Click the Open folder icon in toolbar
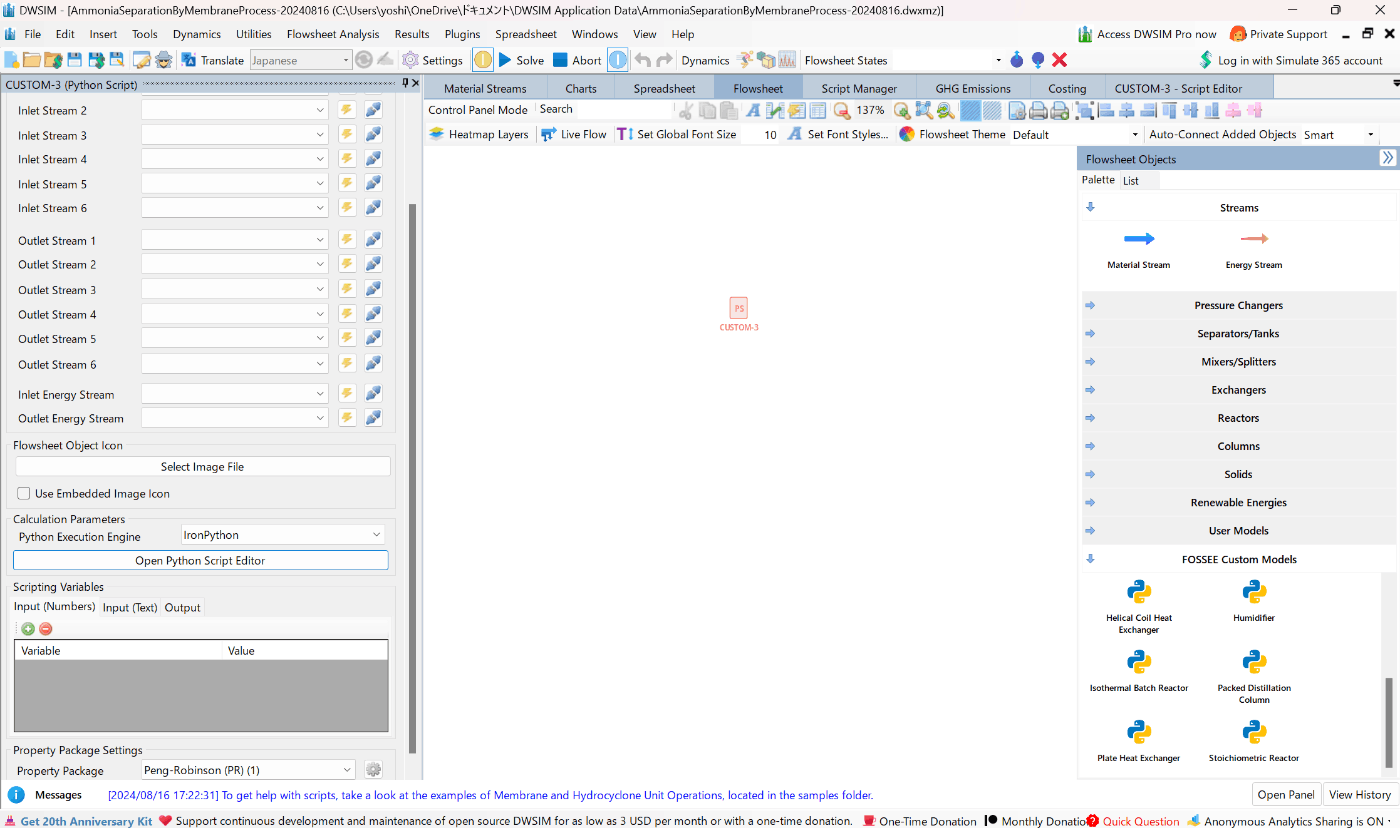 [32, 60]
